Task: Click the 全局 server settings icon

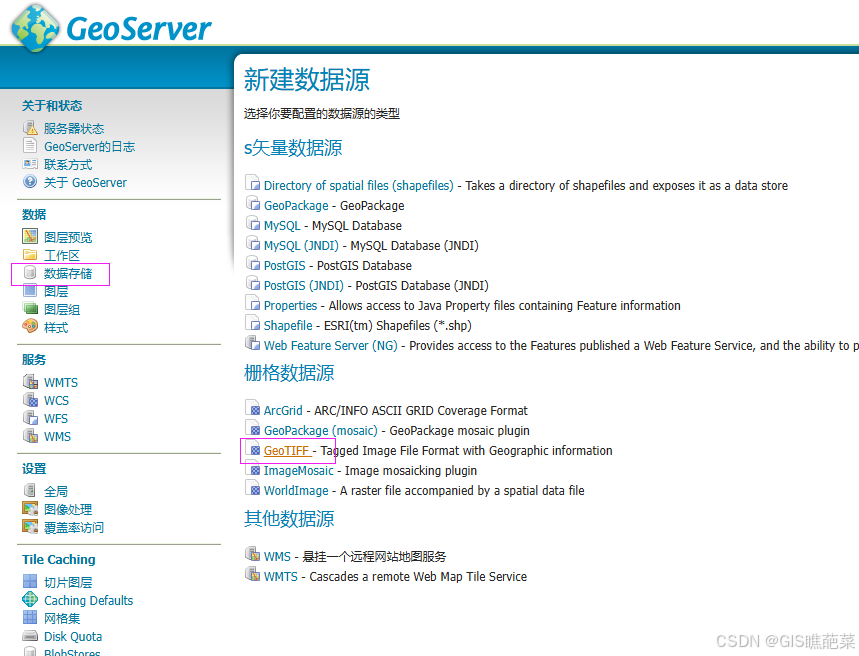Action: coord(30,490)
